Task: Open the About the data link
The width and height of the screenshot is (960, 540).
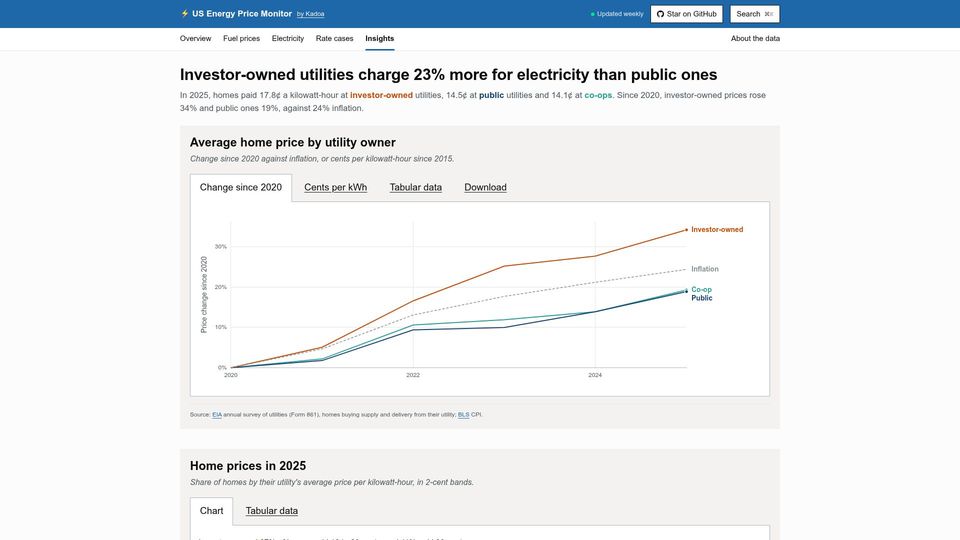Action: [x=755, y=39]
